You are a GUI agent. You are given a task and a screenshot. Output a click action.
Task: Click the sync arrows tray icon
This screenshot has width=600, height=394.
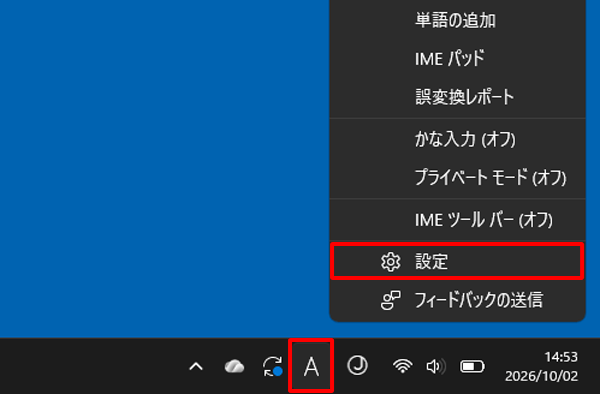tap(272, 366)
